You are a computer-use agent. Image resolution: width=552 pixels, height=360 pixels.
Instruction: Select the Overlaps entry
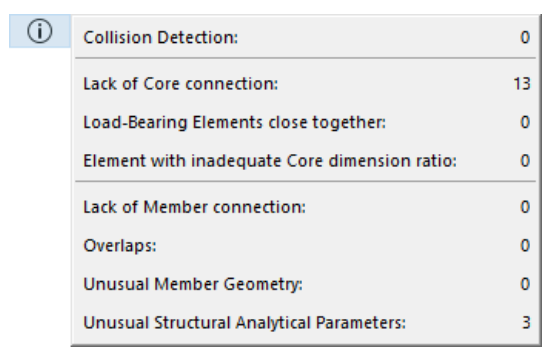(x=306, y=245)
